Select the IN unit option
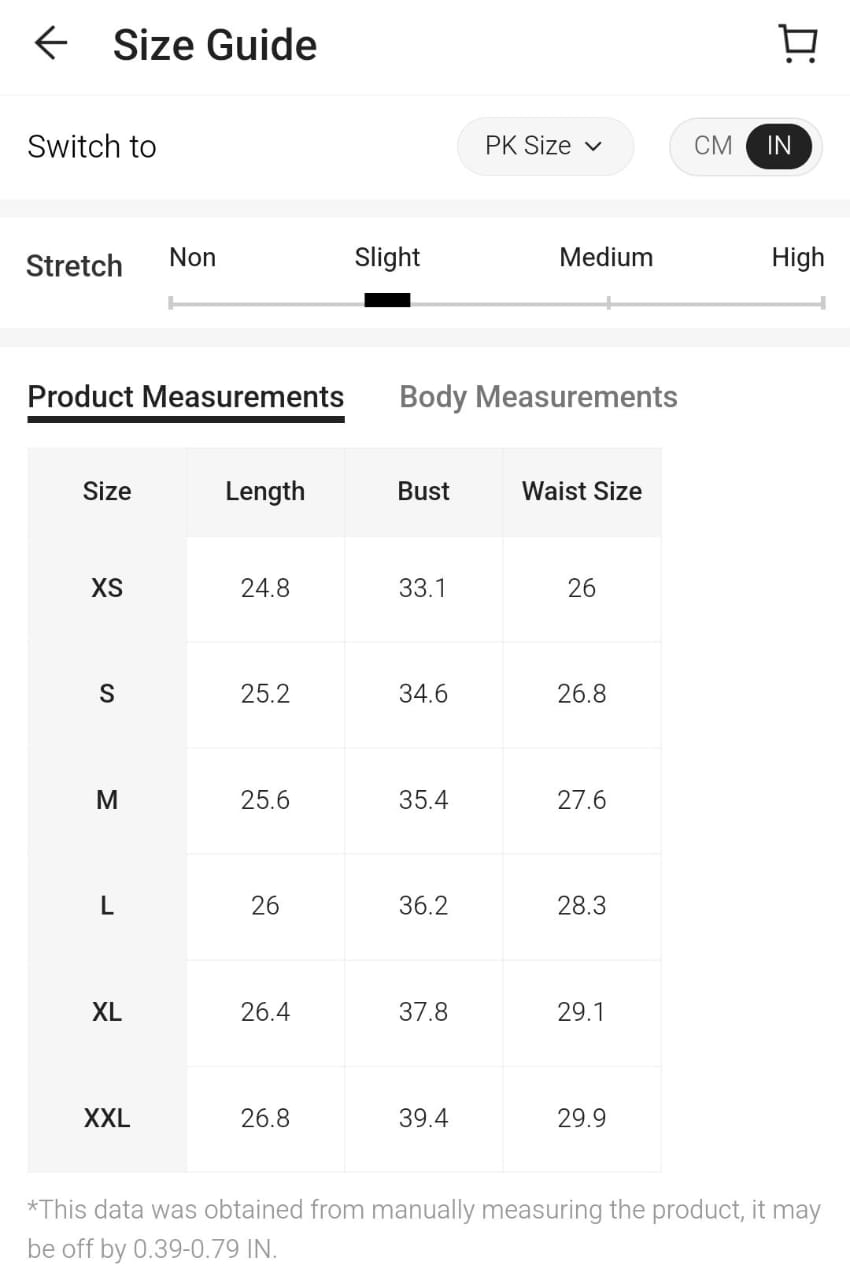 (x=779, y=146)
